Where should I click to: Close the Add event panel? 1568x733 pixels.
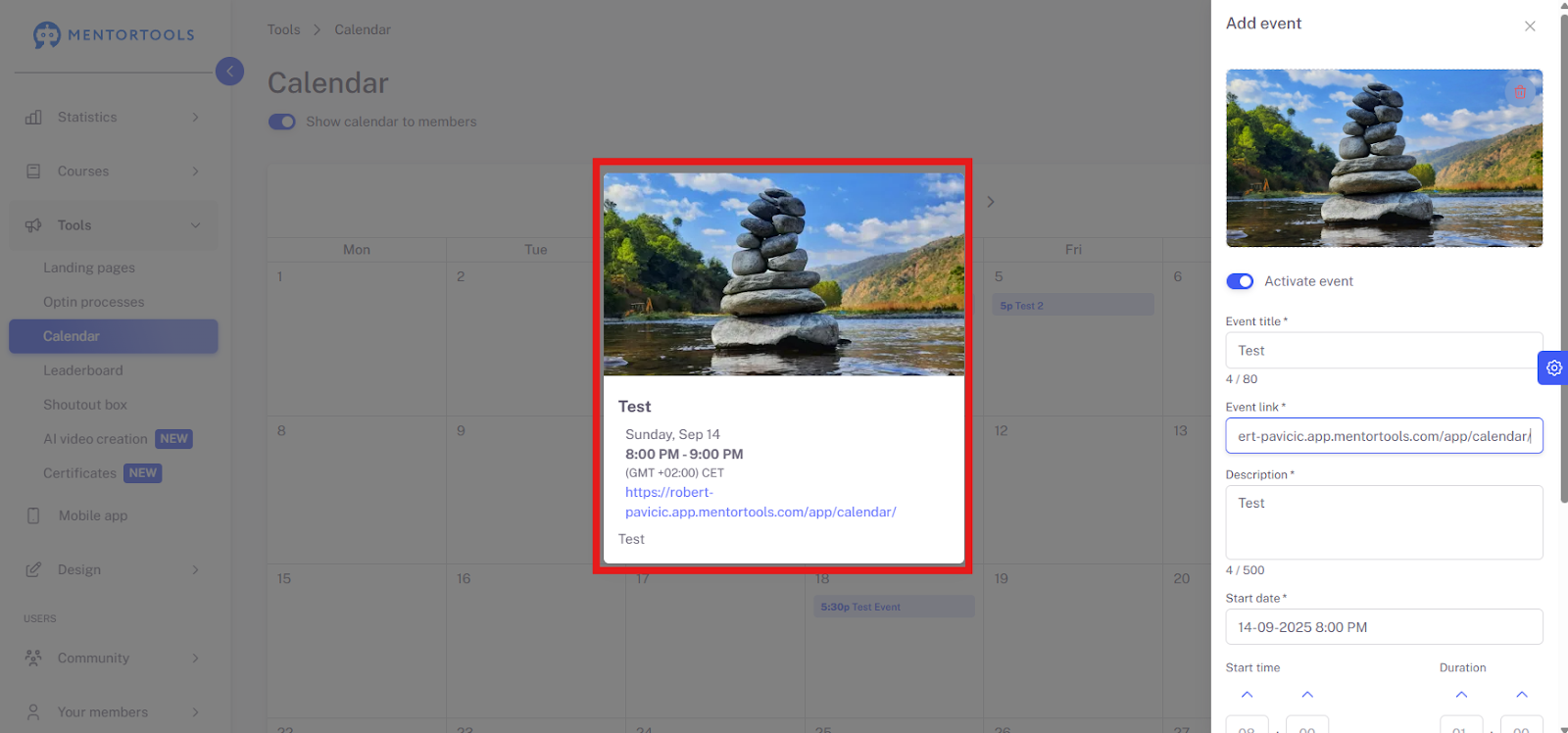pyautogui.click(x=1530, y=26)
